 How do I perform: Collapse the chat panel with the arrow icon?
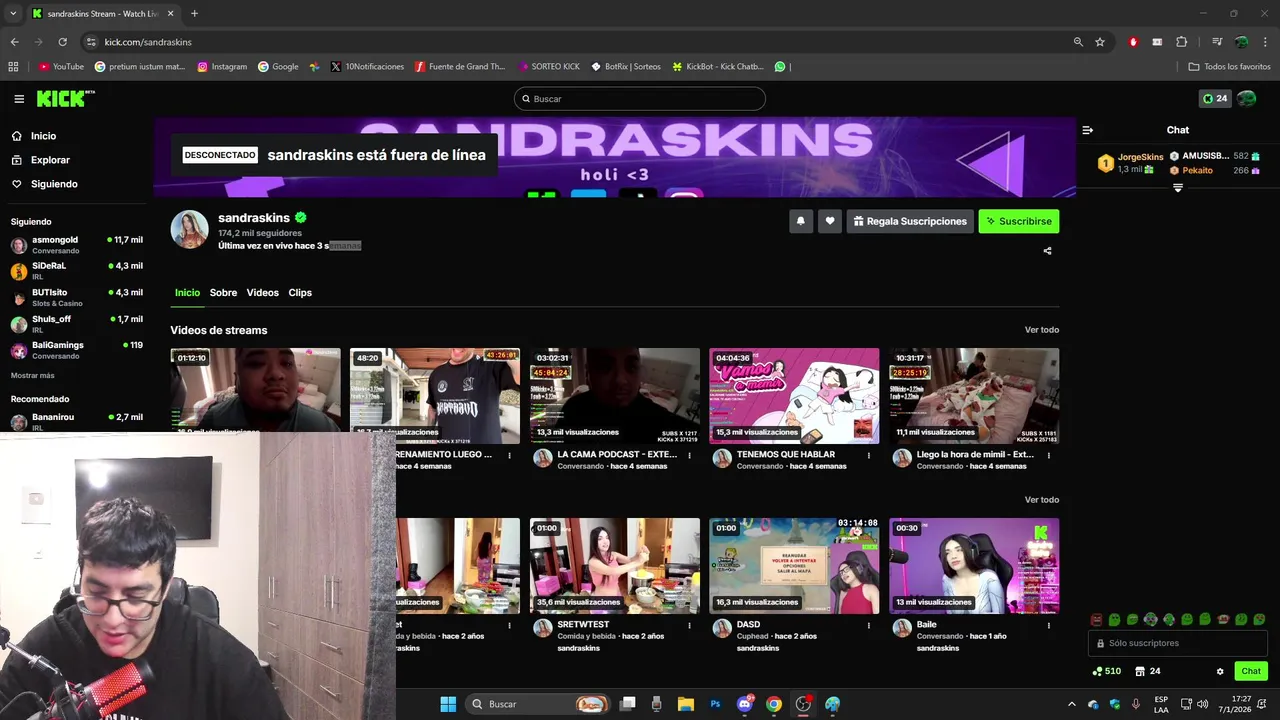coord(1088,130)
